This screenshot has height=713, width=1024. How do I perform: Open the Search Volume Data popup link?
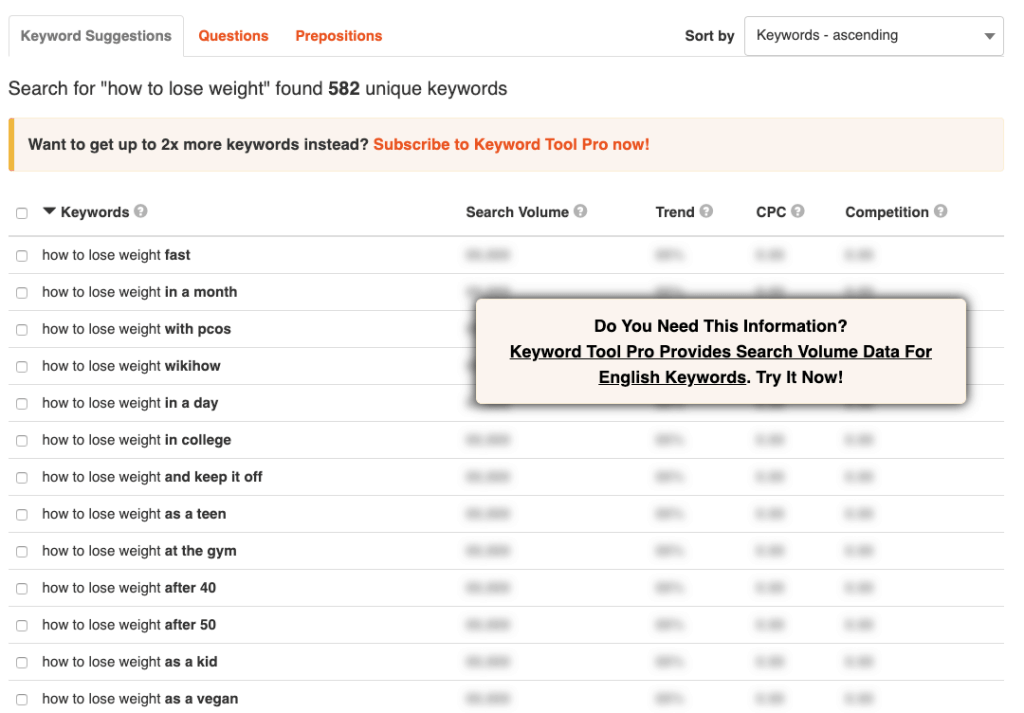[720, 352]
